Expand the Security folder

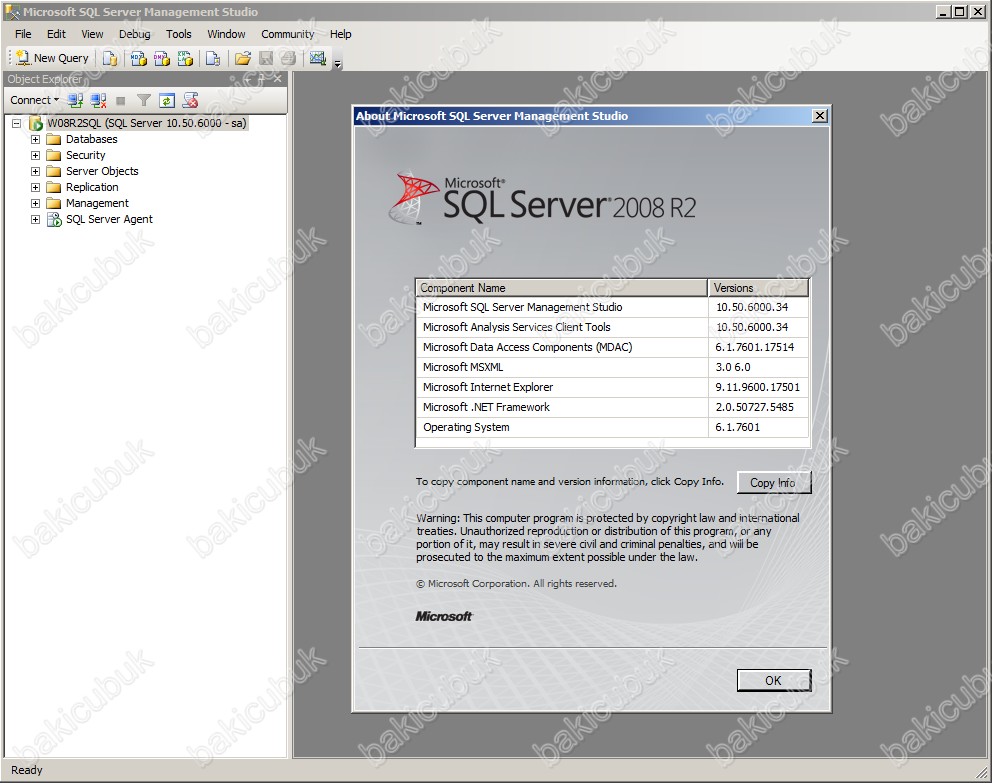tap(35, 155)
